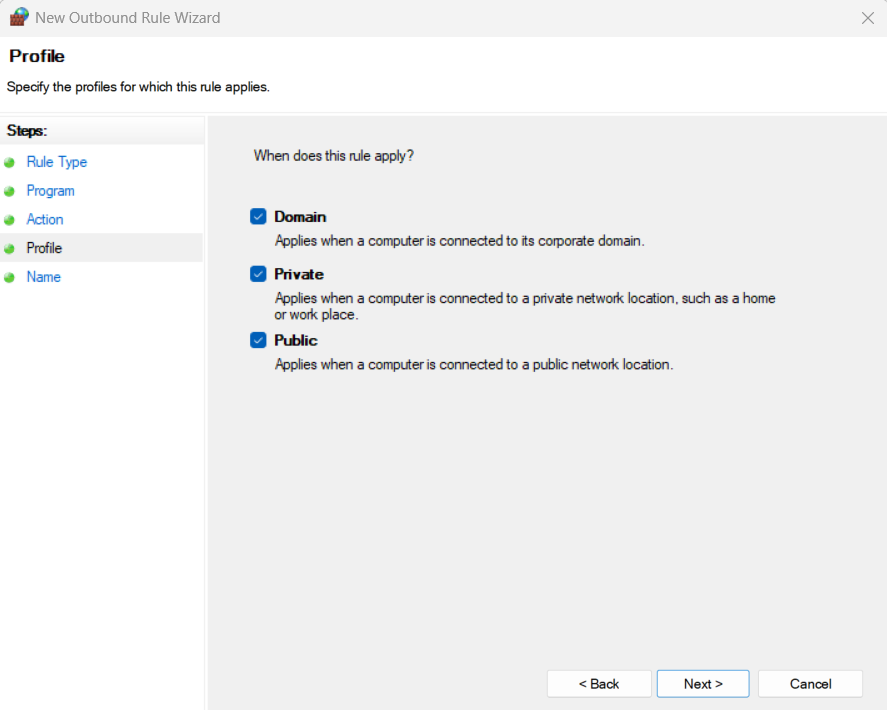Click green bullet beside Rule Type step
887x710 pixels.
10,162
